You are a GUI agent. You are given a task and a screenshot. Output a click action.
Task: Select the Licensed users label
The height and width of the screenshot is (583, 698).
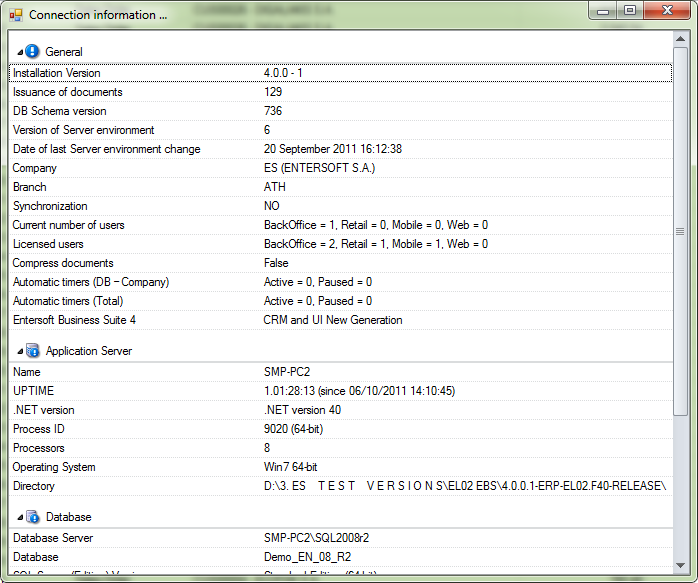[48, 244]
